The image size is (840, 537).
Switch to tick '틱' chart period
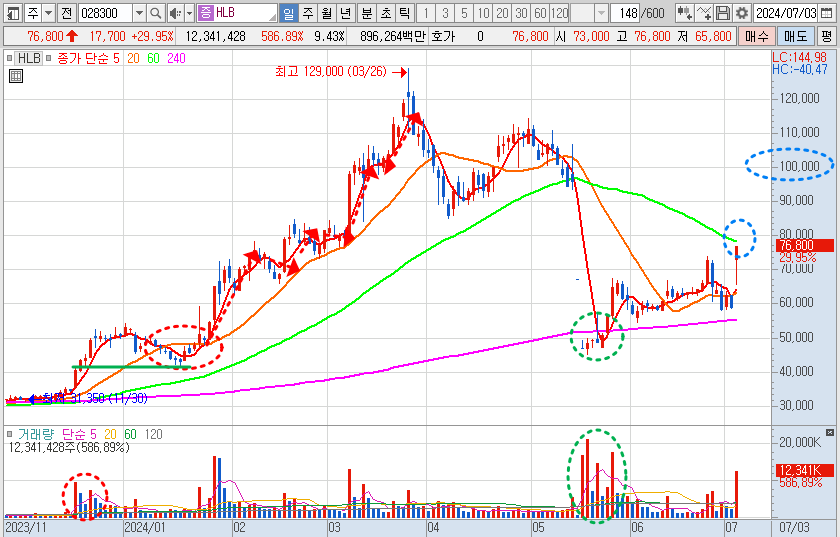pos(405,13)
